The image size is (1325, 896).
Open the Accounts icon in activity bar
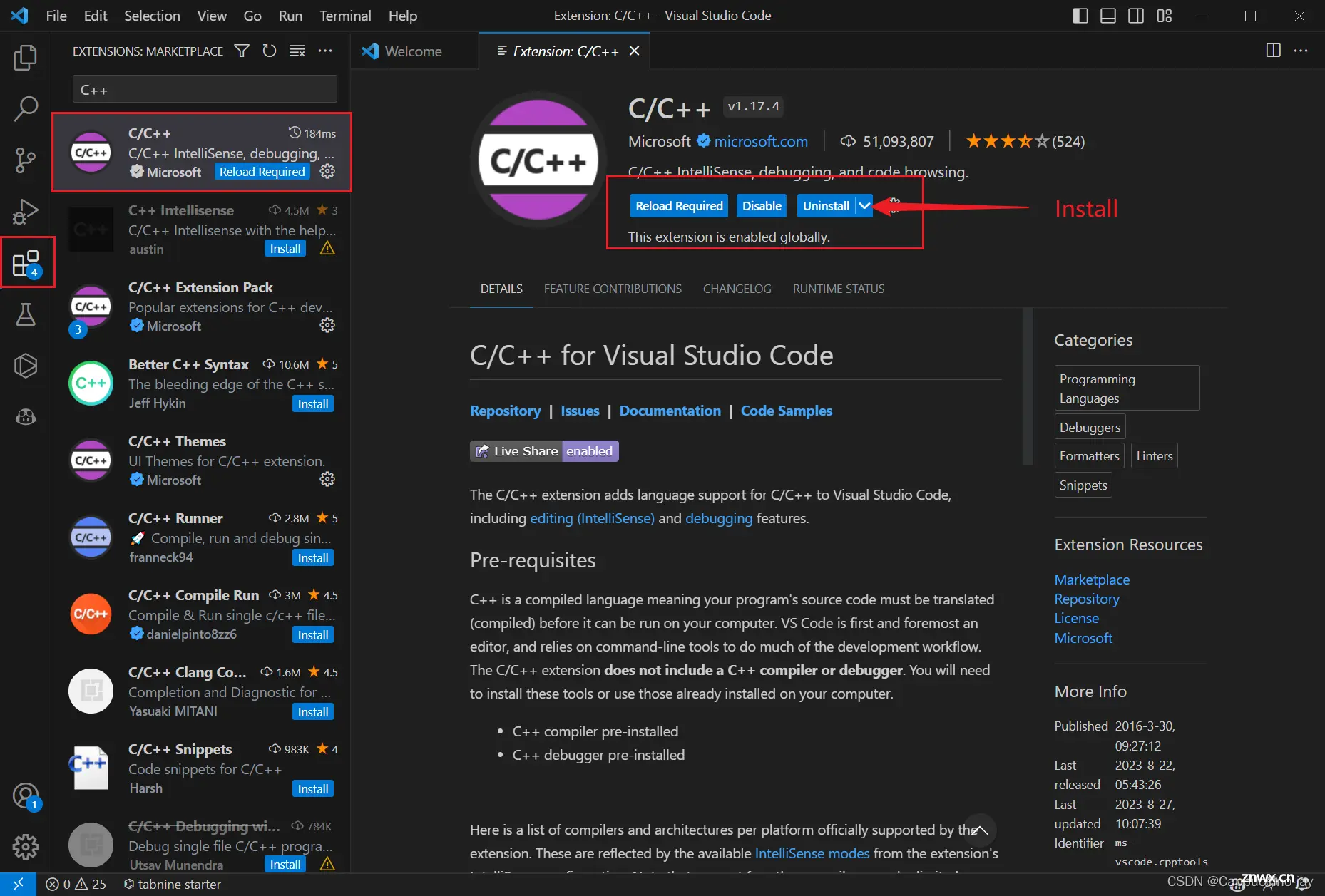(26, 795)
